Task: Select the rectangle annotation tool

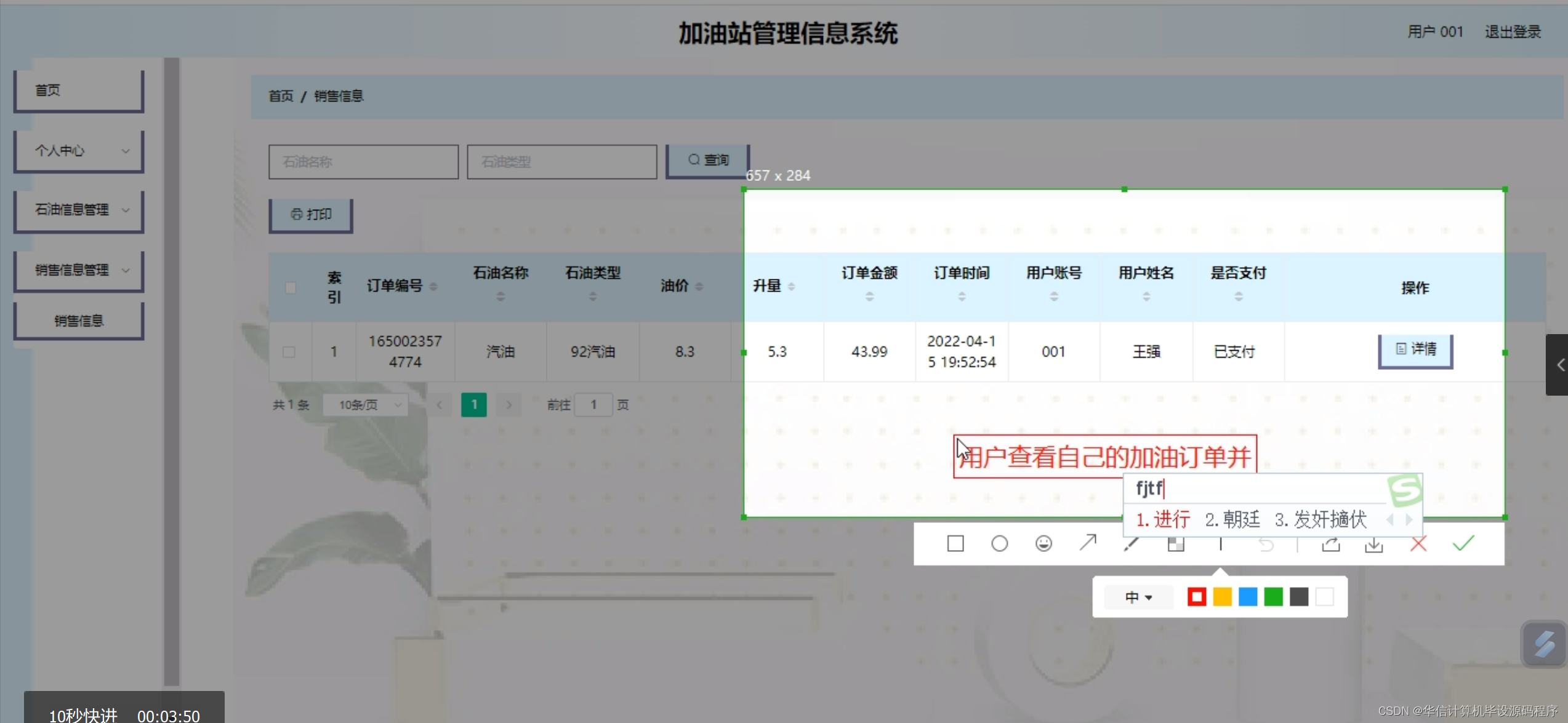Action: [x=955, y=543]
